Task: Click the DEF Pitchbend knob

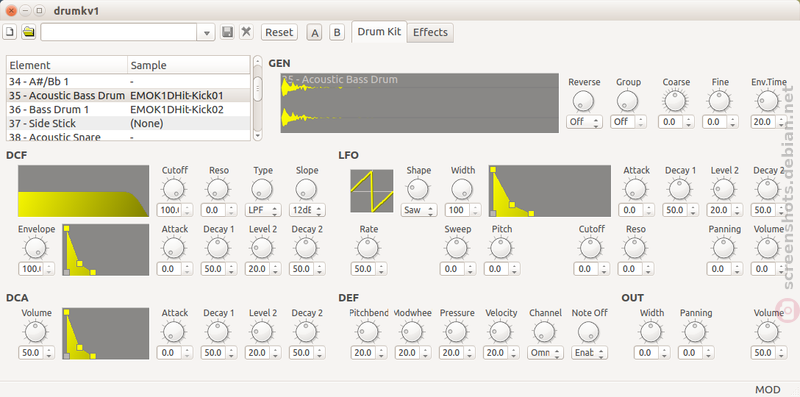Action: [368, 332]
